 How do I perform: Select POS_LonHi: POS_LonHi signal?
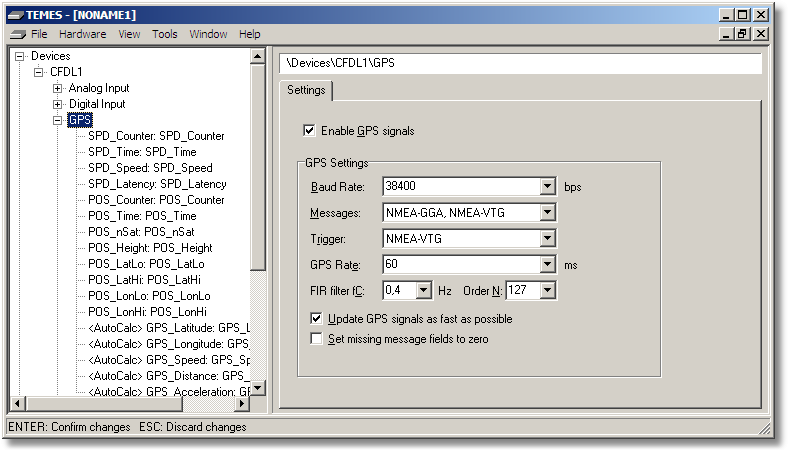[x=147, y=312]
